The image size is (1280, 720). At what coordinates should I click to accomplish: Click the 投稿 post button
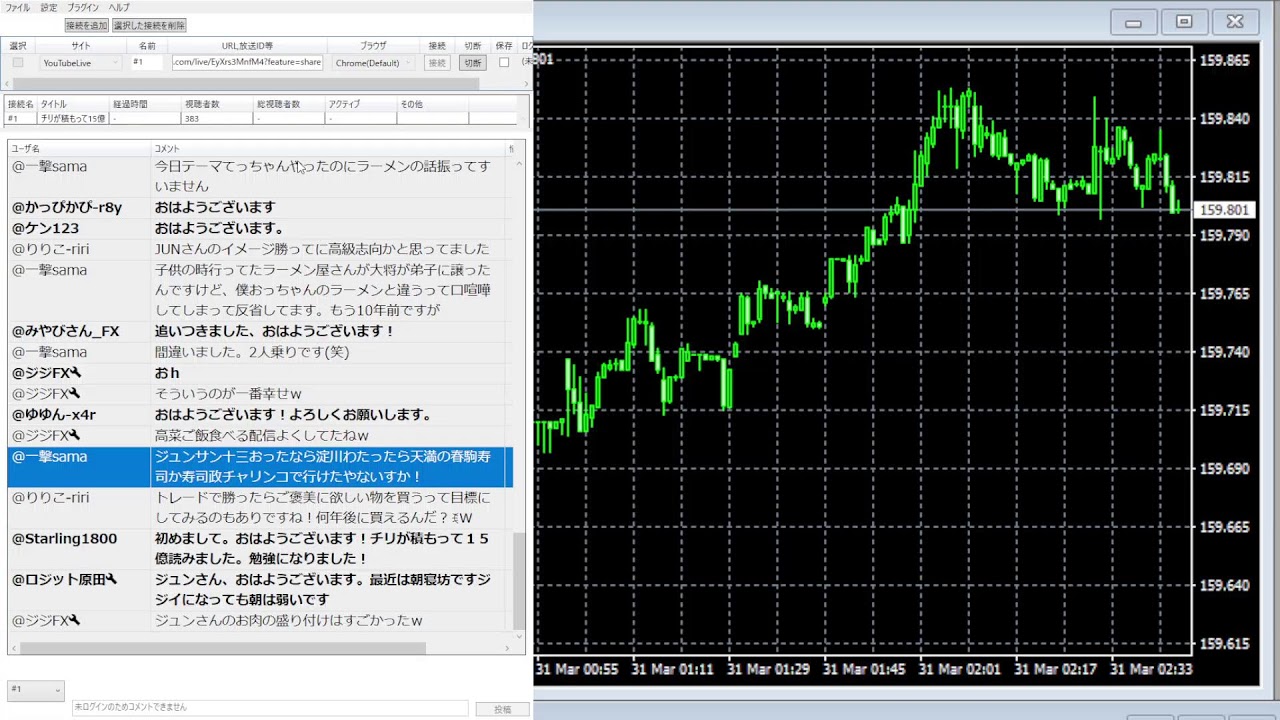502,709
